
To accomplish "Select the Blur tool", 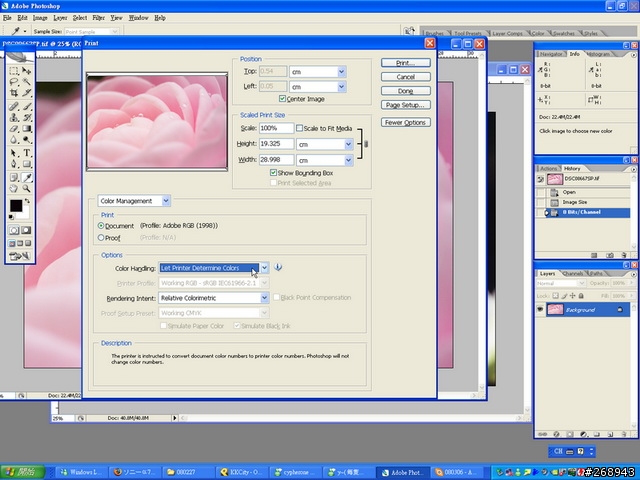I will pos(14,140).
